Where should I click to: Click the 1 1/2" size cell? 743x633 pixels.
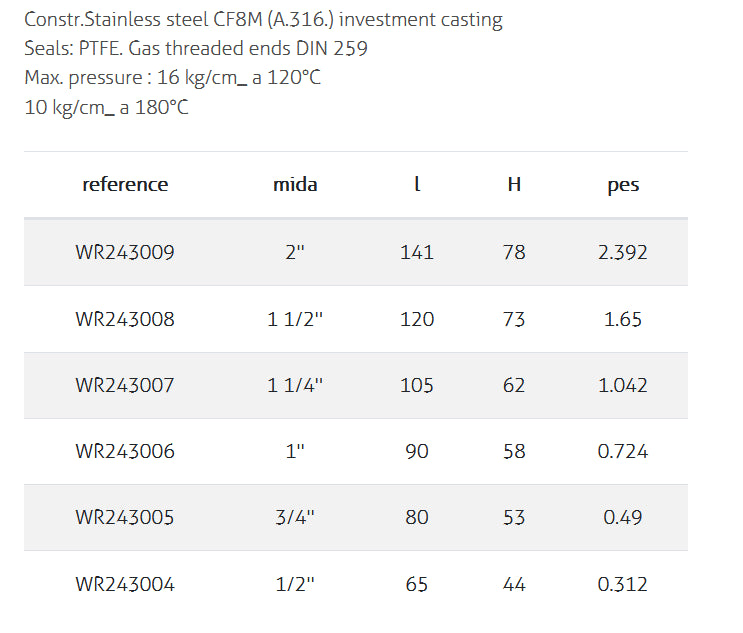[x=295, y=319]
